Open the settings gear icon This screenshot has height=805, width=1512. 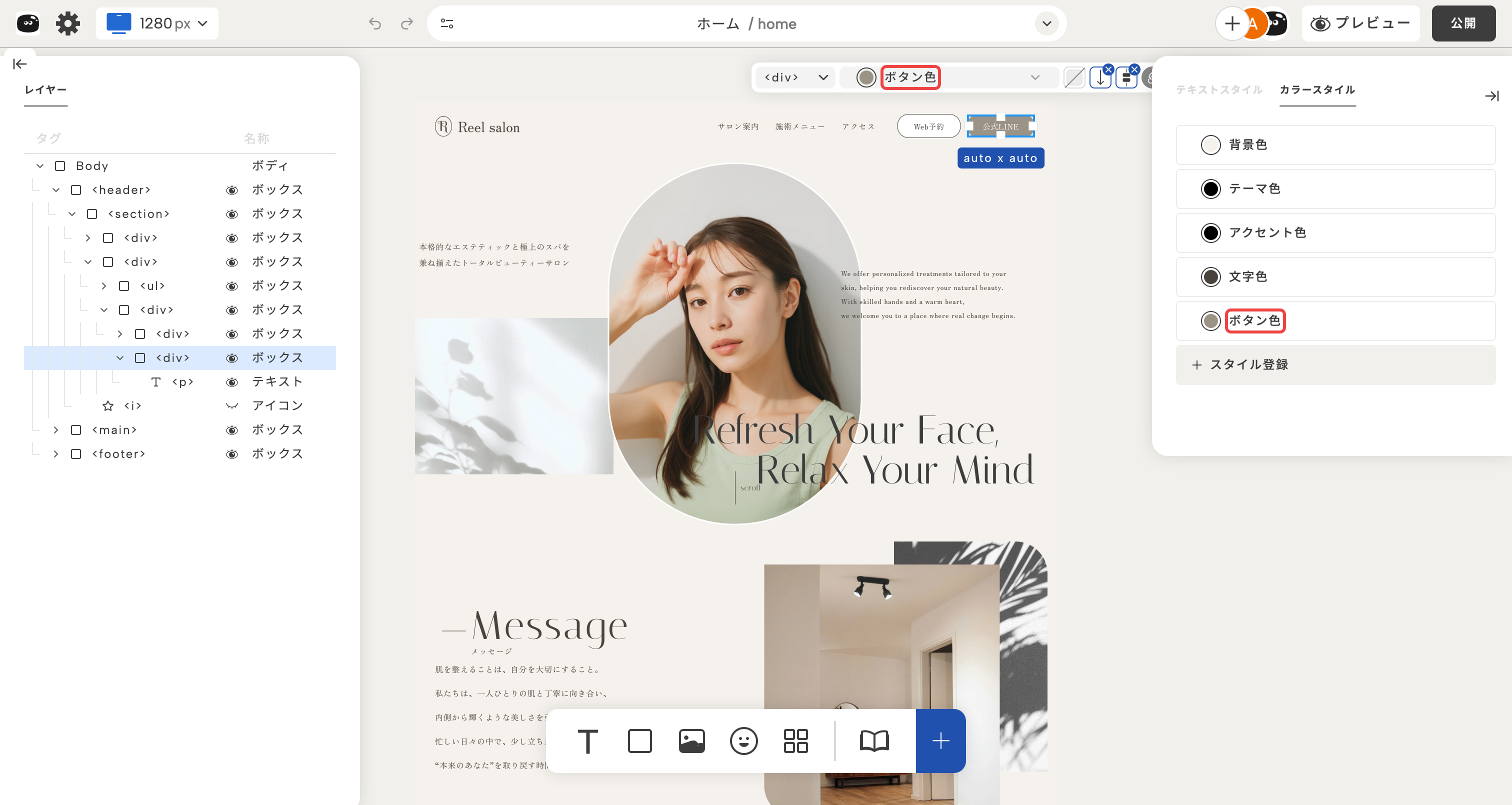click(x=67, y=23)
